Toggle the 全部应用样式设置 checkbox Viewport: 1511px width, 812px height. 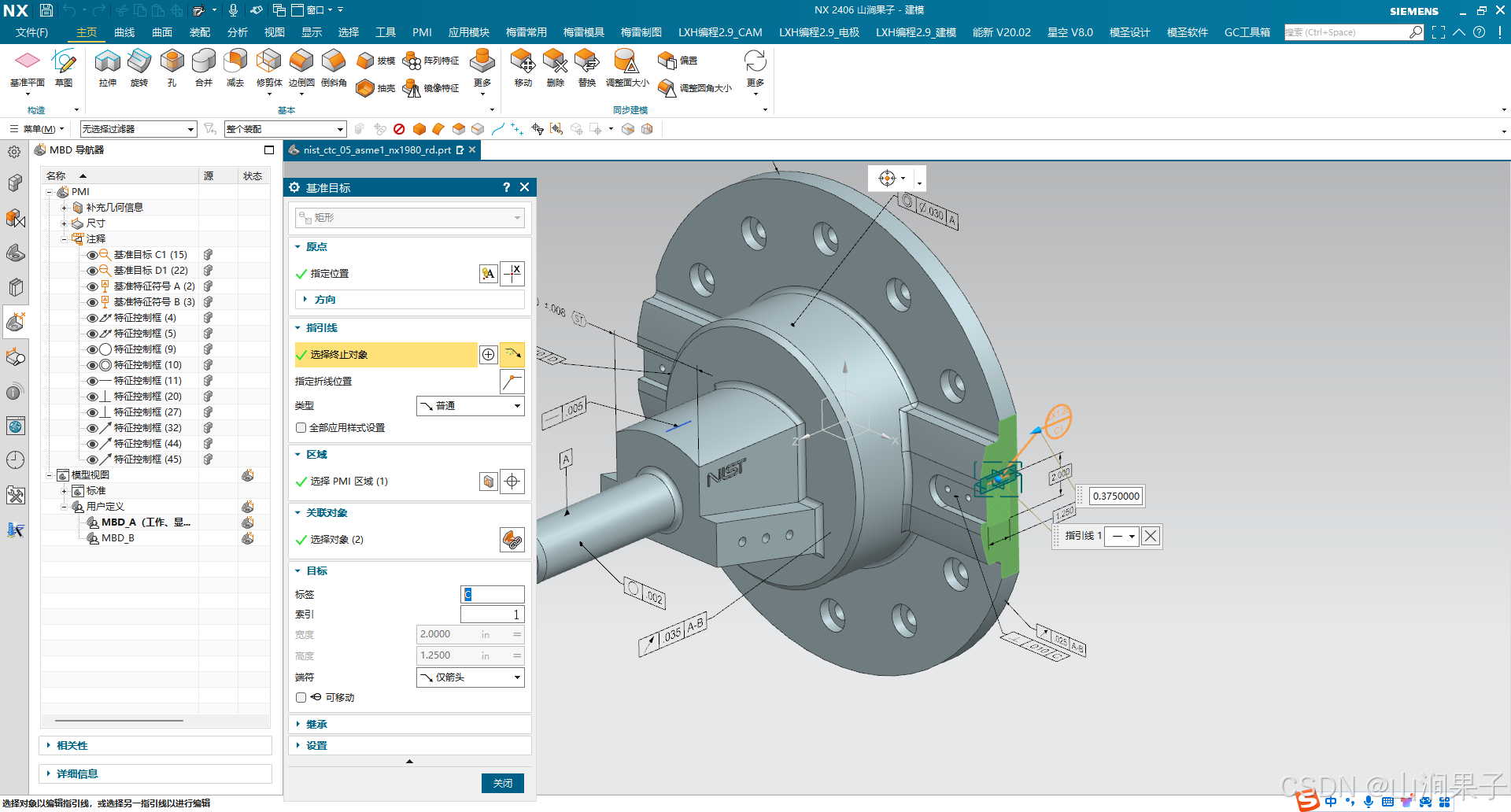point(301,428)
